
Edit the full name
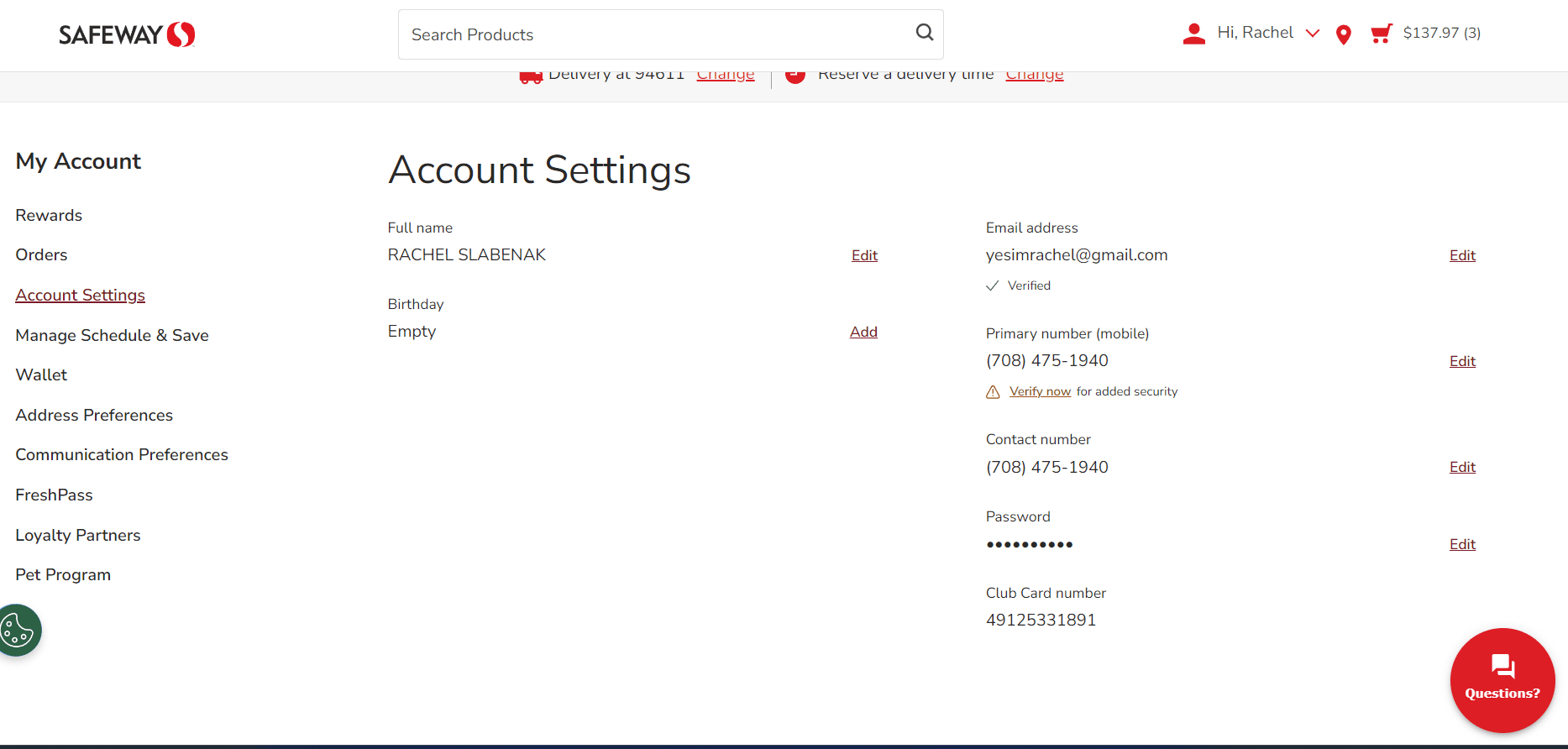(x=864, y=256)
